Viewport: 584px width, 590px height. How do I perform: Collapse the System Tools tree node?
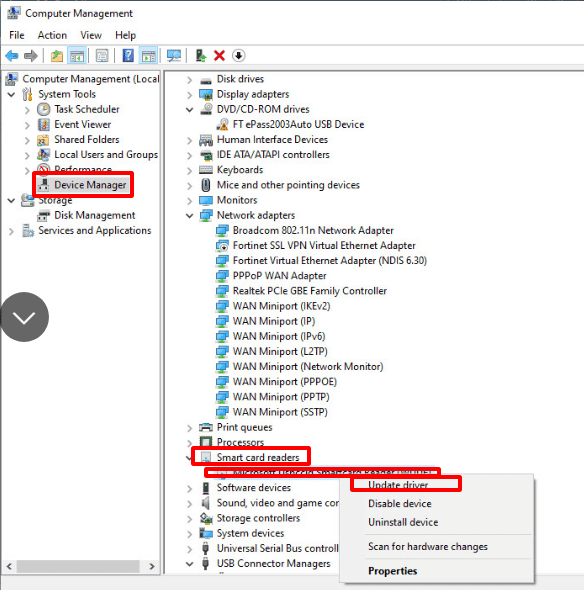coord(12,94)
